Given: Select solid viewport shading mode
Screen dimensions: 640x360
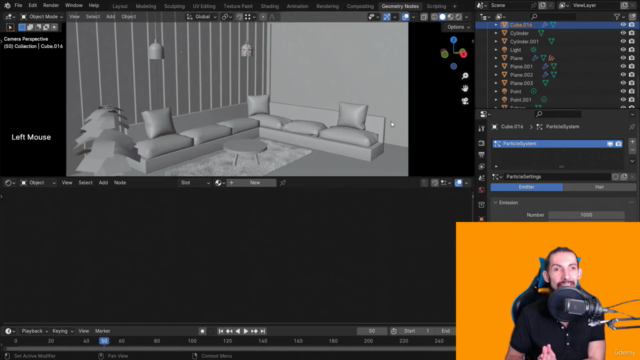Looking at the screenshot, I should [442, 17].
